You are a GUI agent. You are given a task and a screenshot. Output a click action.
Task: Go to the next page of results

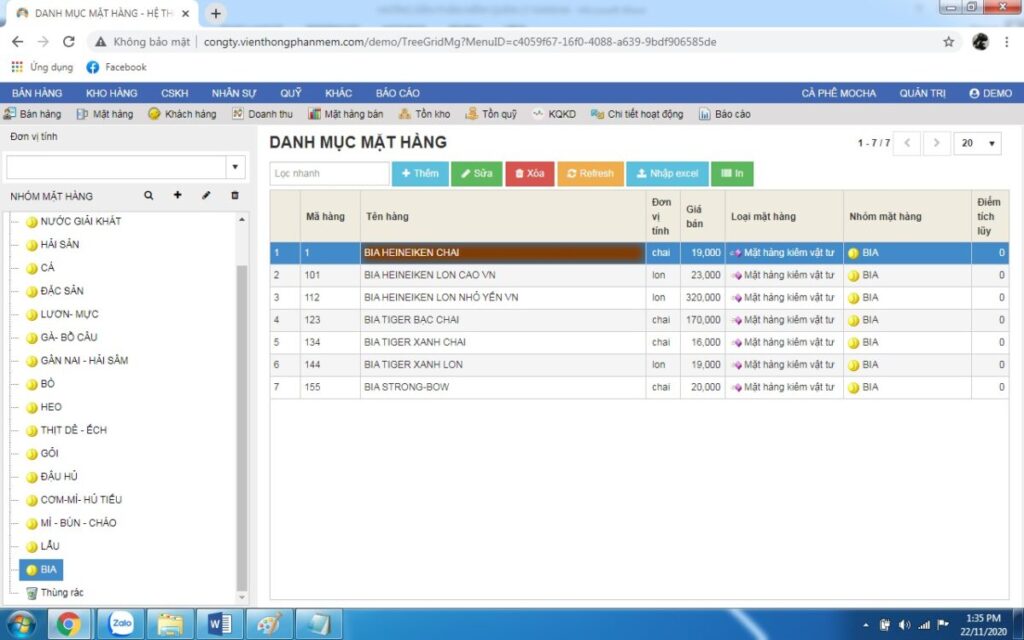(936, 143)
